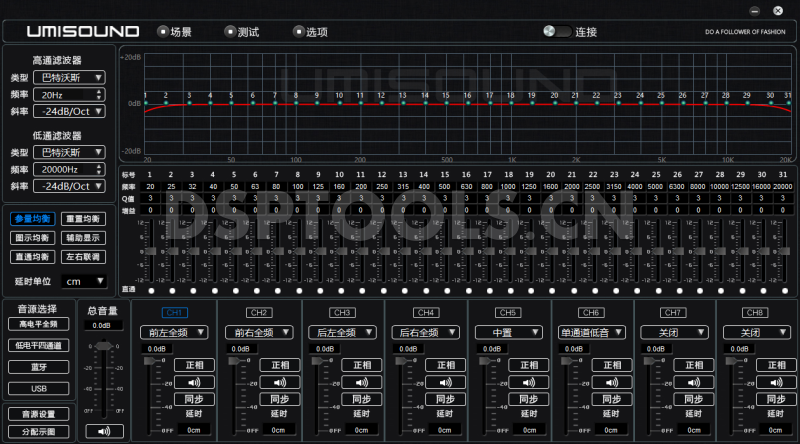Image resolution: width=800 pixels, height=444 pixels.
Task: Open the high-pass filter 斜率 dropdown
Action: (69, 111)
